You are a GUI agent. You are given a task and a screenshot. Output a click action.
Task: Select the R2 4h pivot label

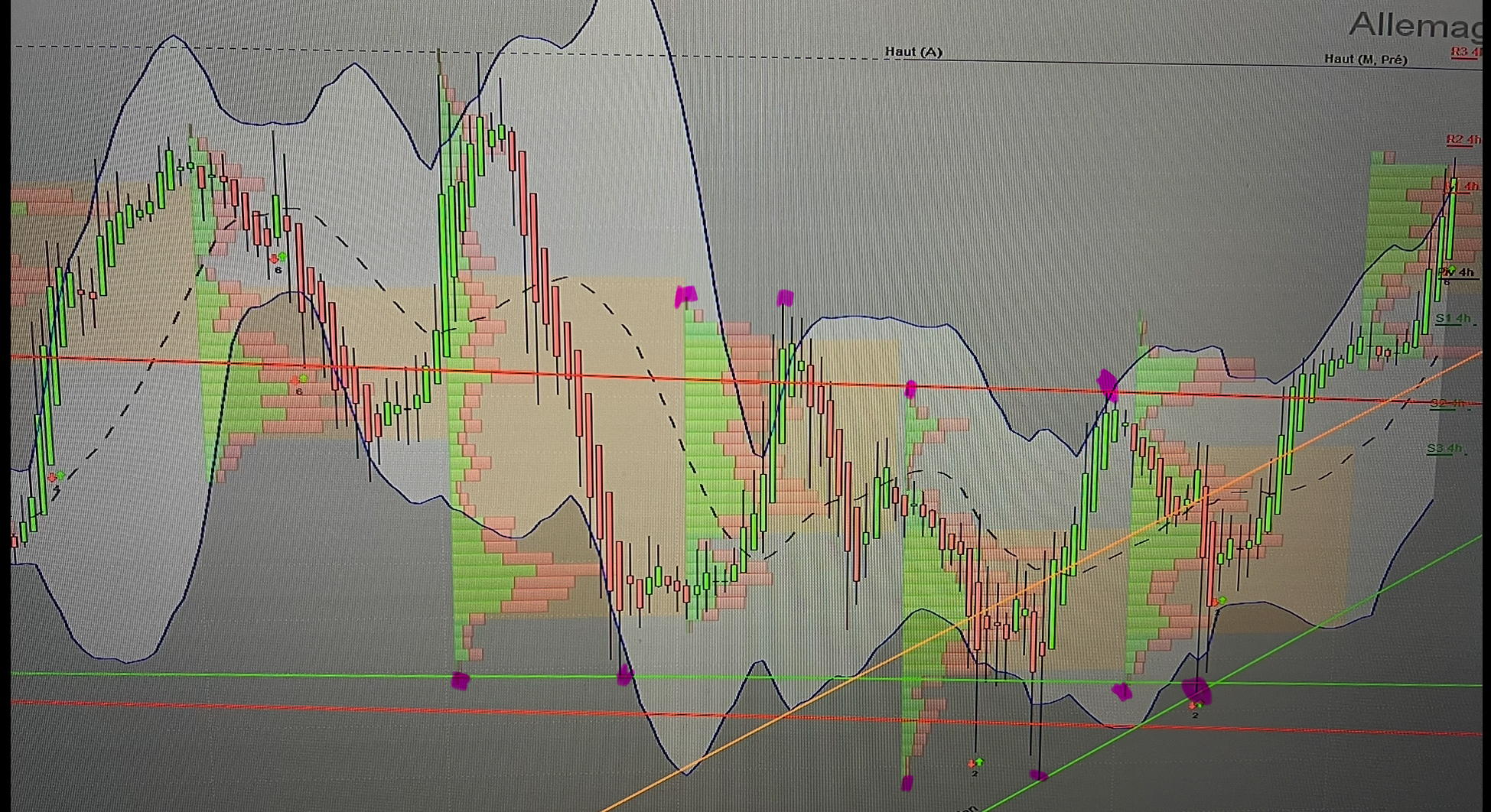point(1463,139)
